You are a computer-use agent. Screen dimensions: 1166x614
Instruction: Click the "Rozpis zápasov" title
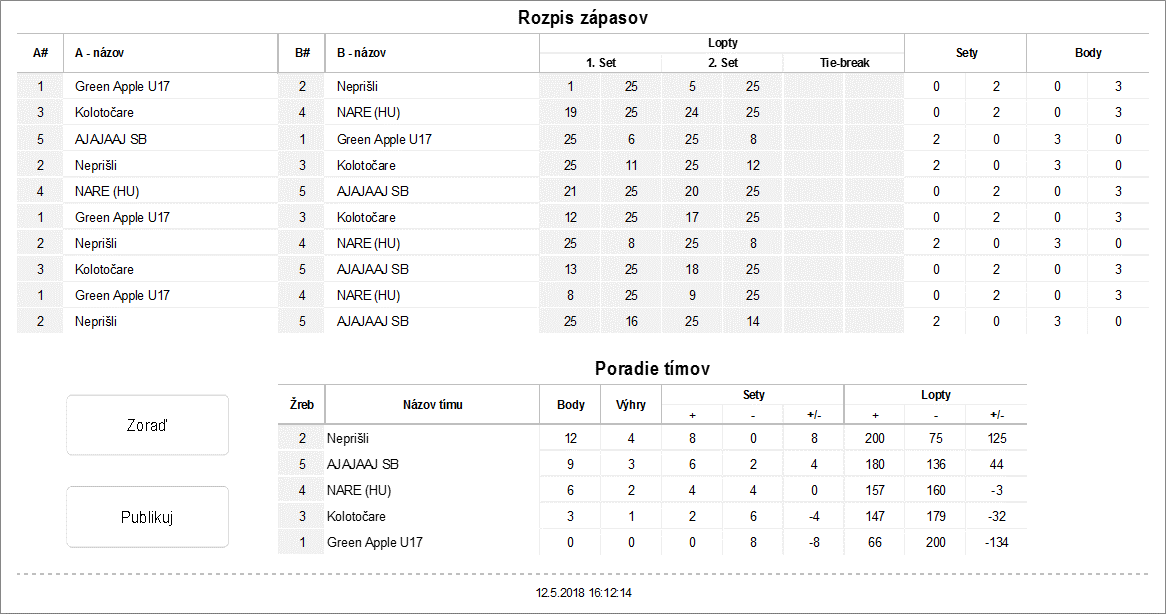pyautogui.click(x=583, y=18)
